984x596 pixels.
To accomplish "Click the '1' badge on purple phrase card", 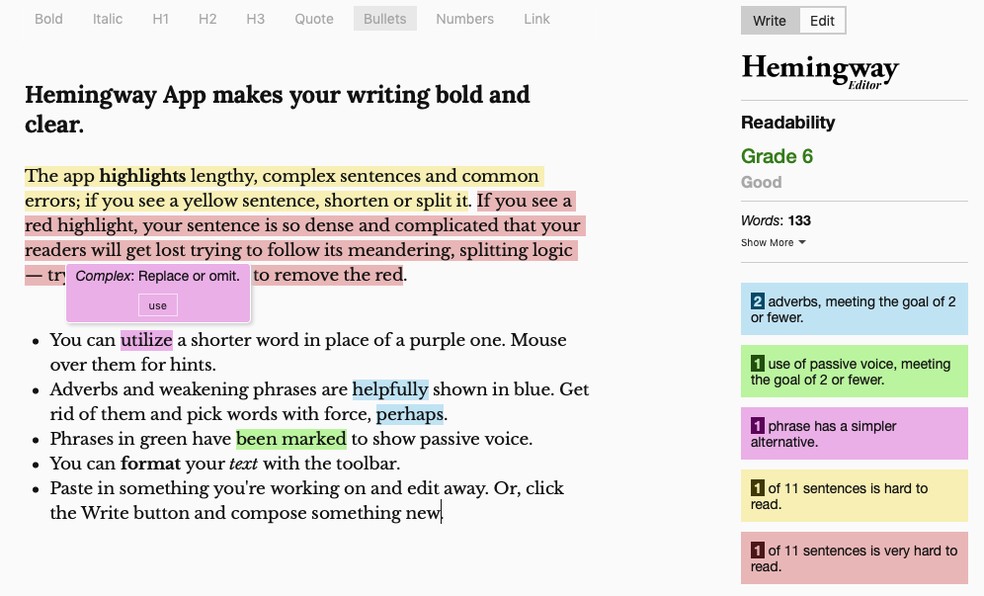I will click(x=757, y=426).
